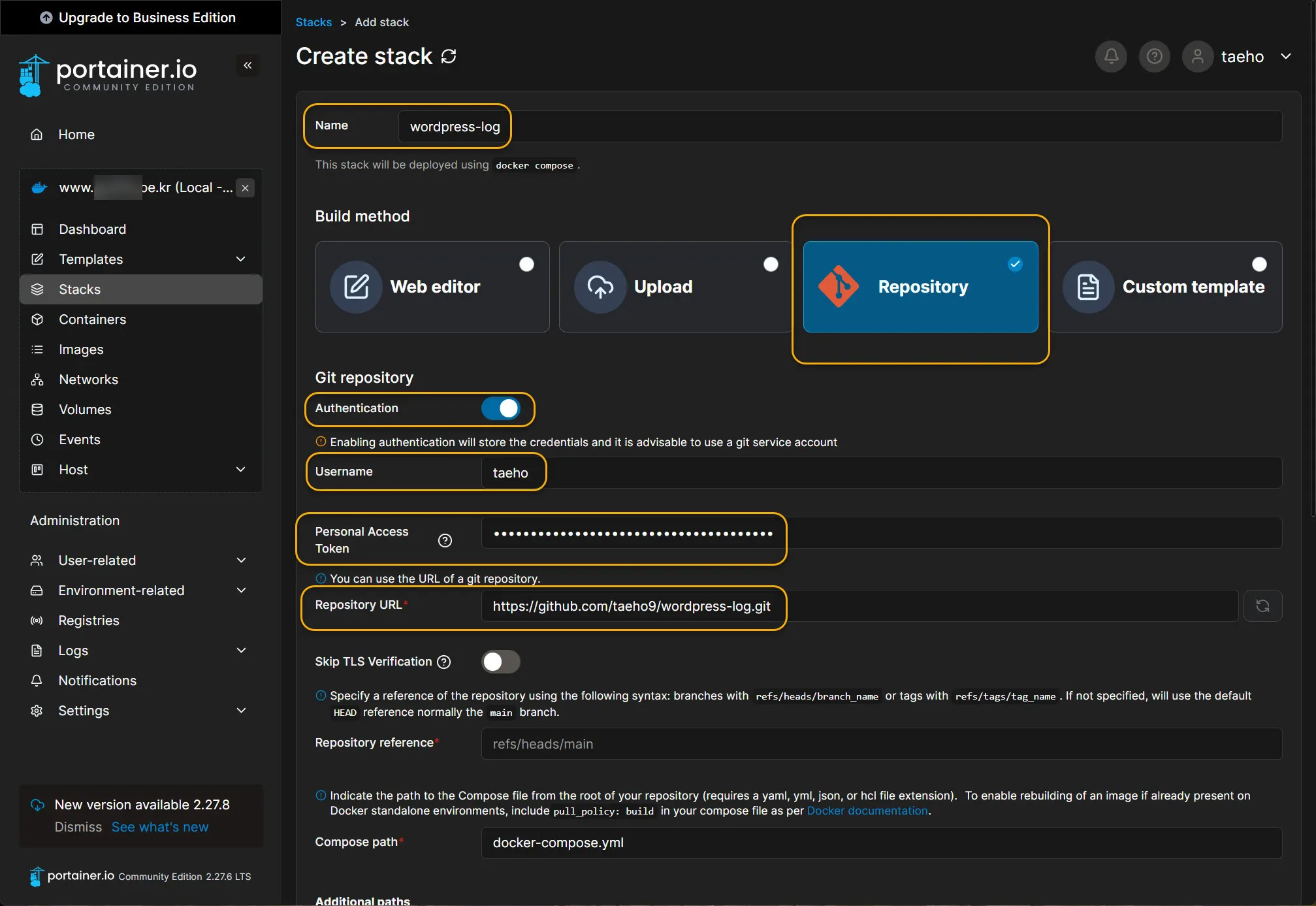Collapse the sidebar with the double-chevron icon

tap(248, 65)
